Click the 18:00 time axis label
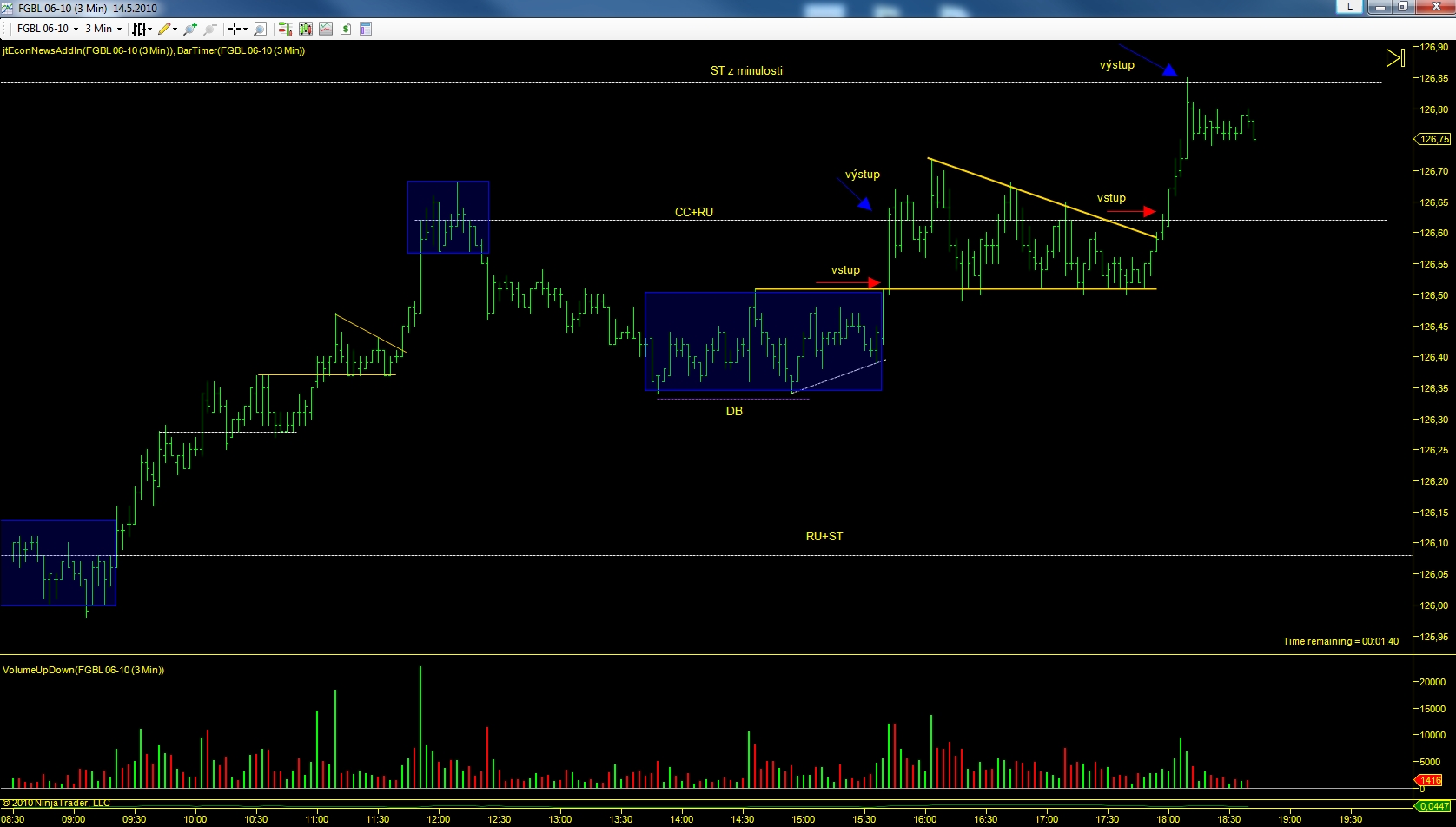The image size is (1456, 827). [x=1168, y=819]
